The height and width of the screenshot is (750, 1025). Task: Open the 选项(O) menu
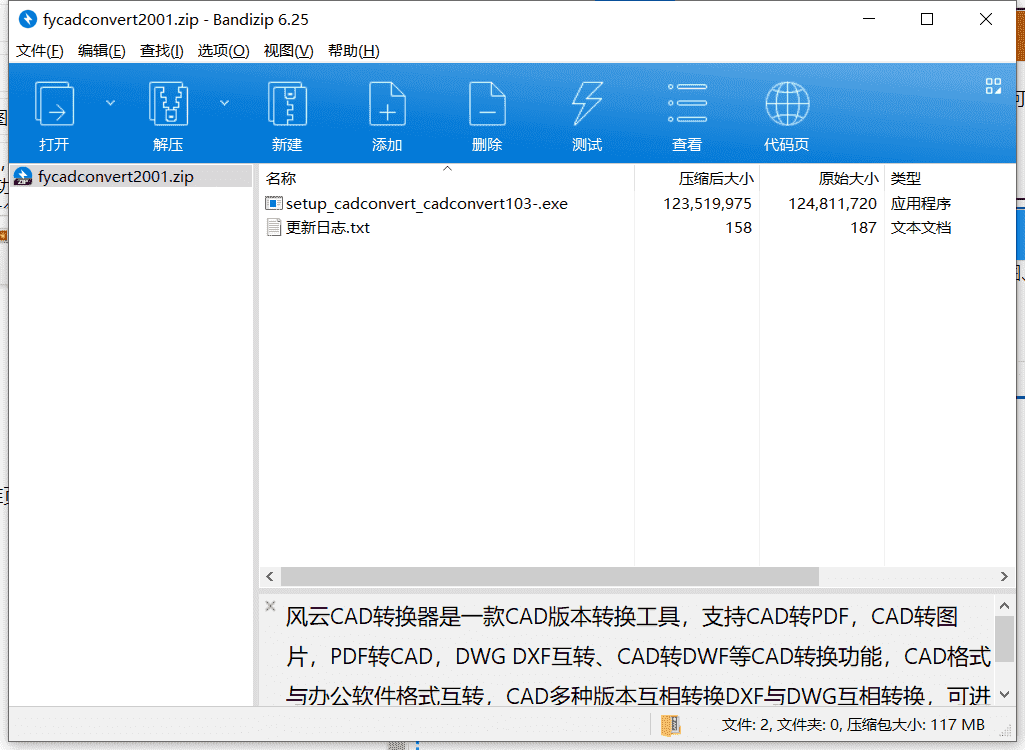pyautogui.click(x=223, y=51)
